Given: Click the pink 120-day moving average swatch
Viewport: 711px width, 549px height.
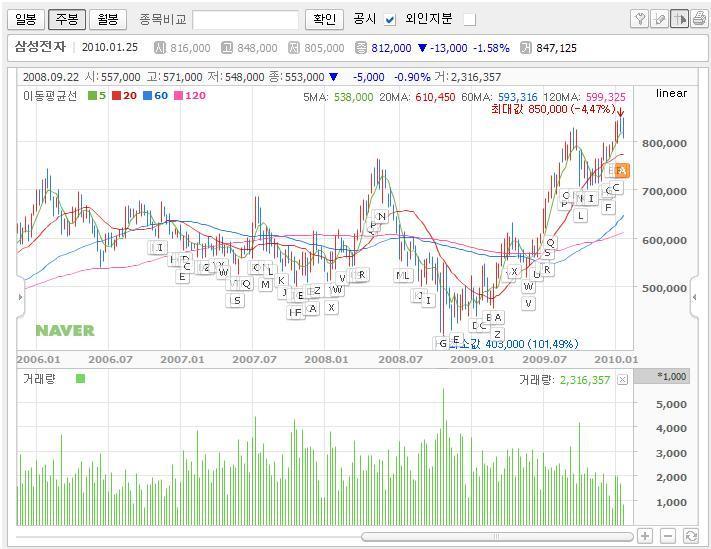Looking at the screenshot, I should pyautogui.click(x=179, y=96).
